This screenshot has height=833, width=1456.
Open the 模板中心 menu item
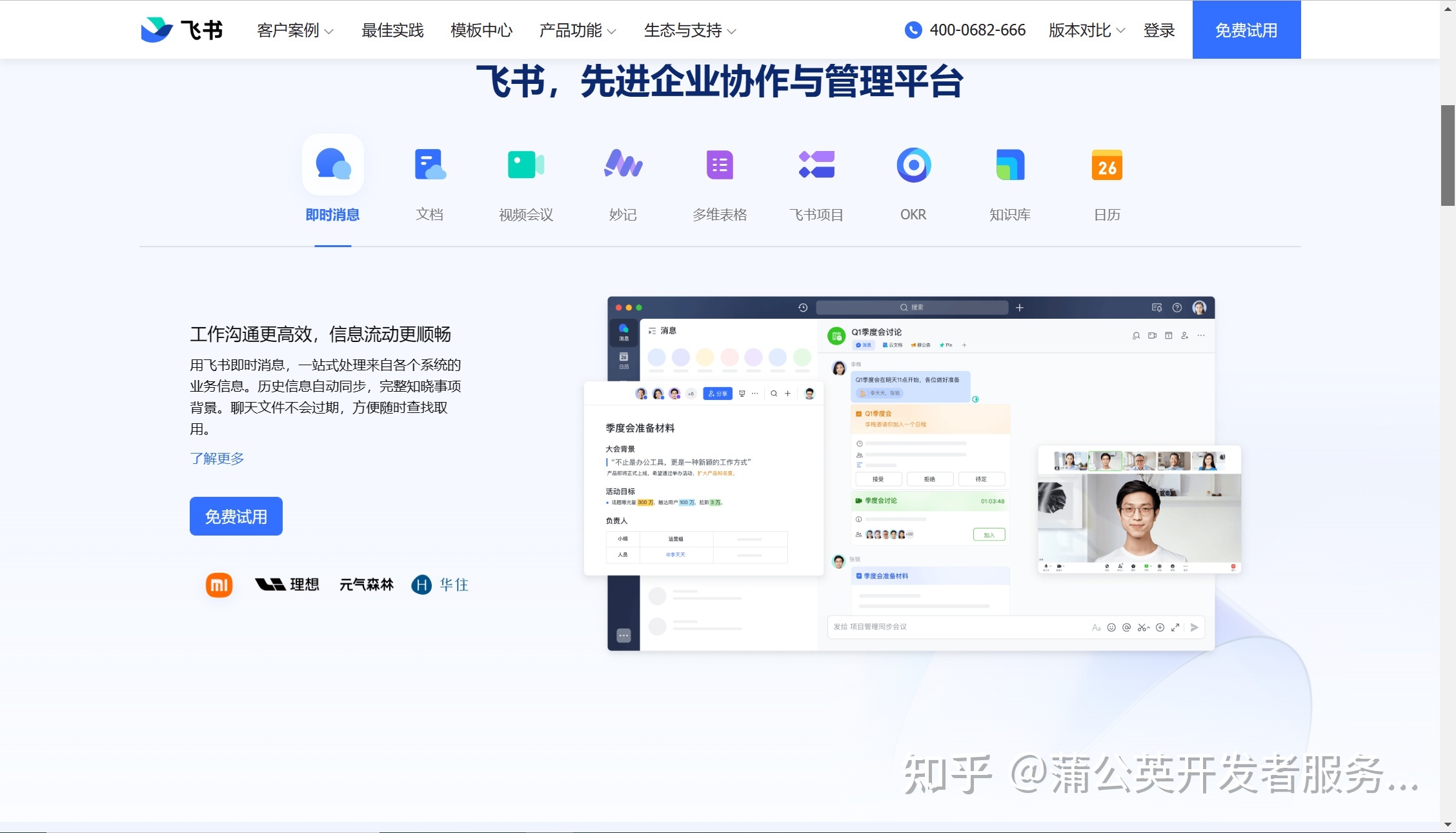[x=481, y=30]
